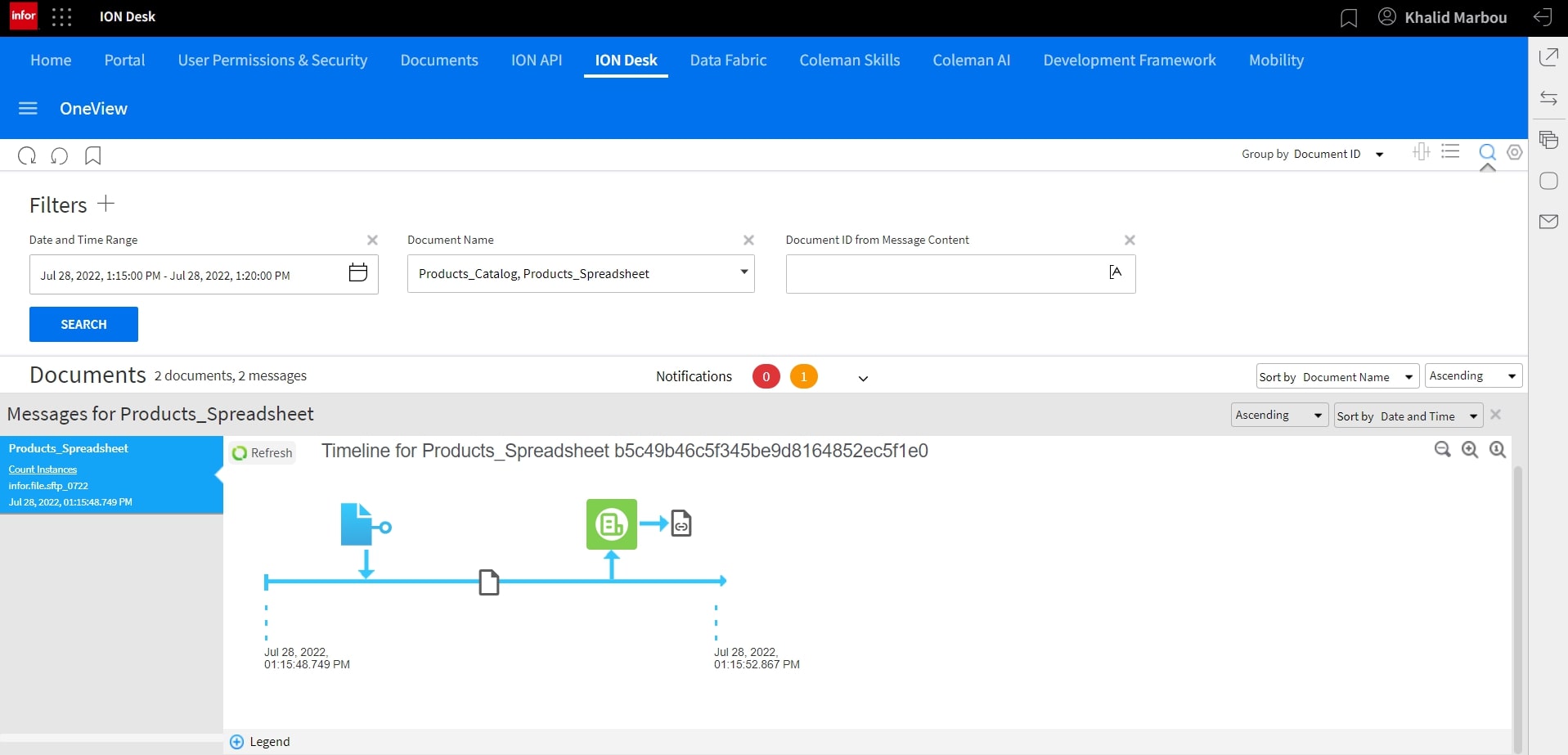Open the Coleman AI tab
The height and width of the screenshot is (755, 1568).
tap(972, 60)
